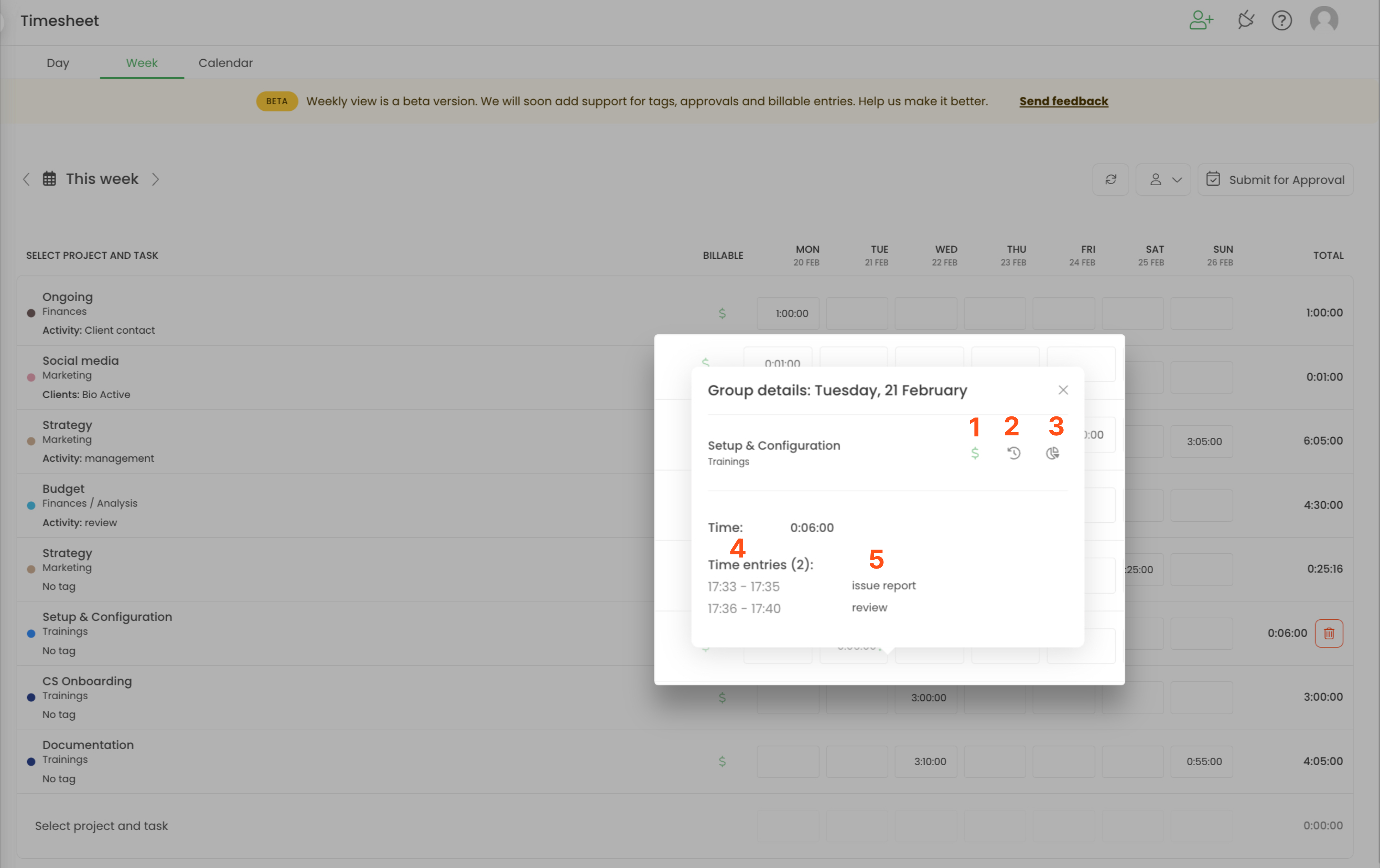The image size is (1380, 868).
Task: Open the integrations plug icon
Action: (1245, 21)
